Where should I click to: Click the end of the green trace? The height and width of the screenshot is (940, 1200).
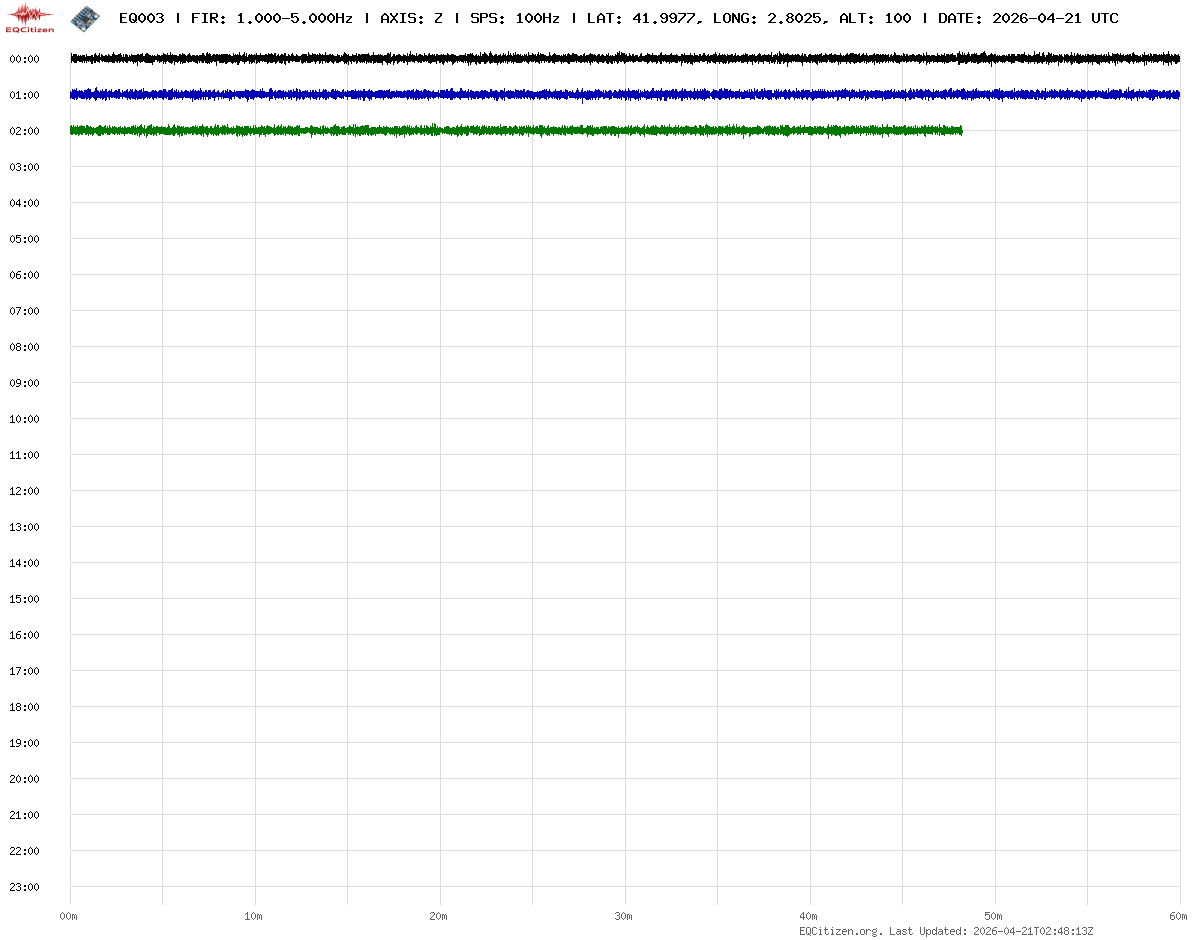tap(960, 130)
